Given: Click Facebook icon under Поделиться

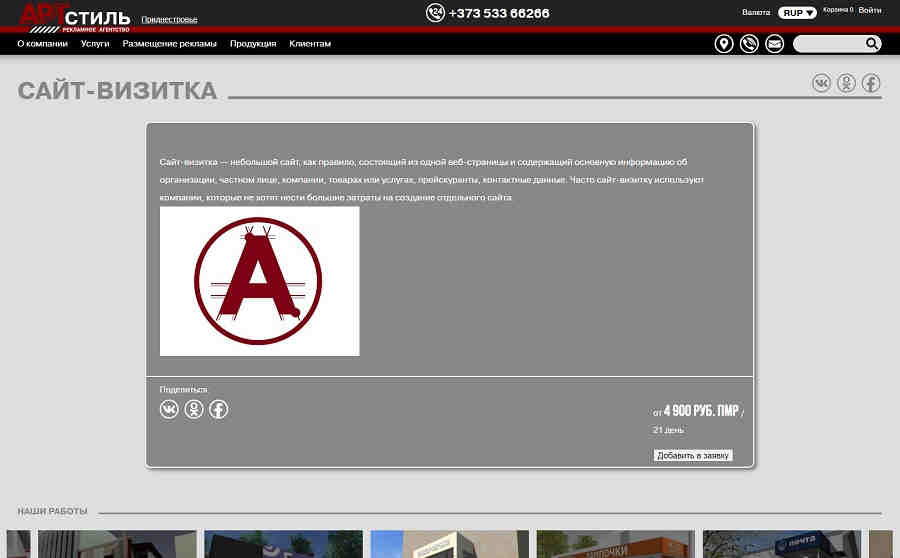Looking at the screenshot, I should pos(218,409).
